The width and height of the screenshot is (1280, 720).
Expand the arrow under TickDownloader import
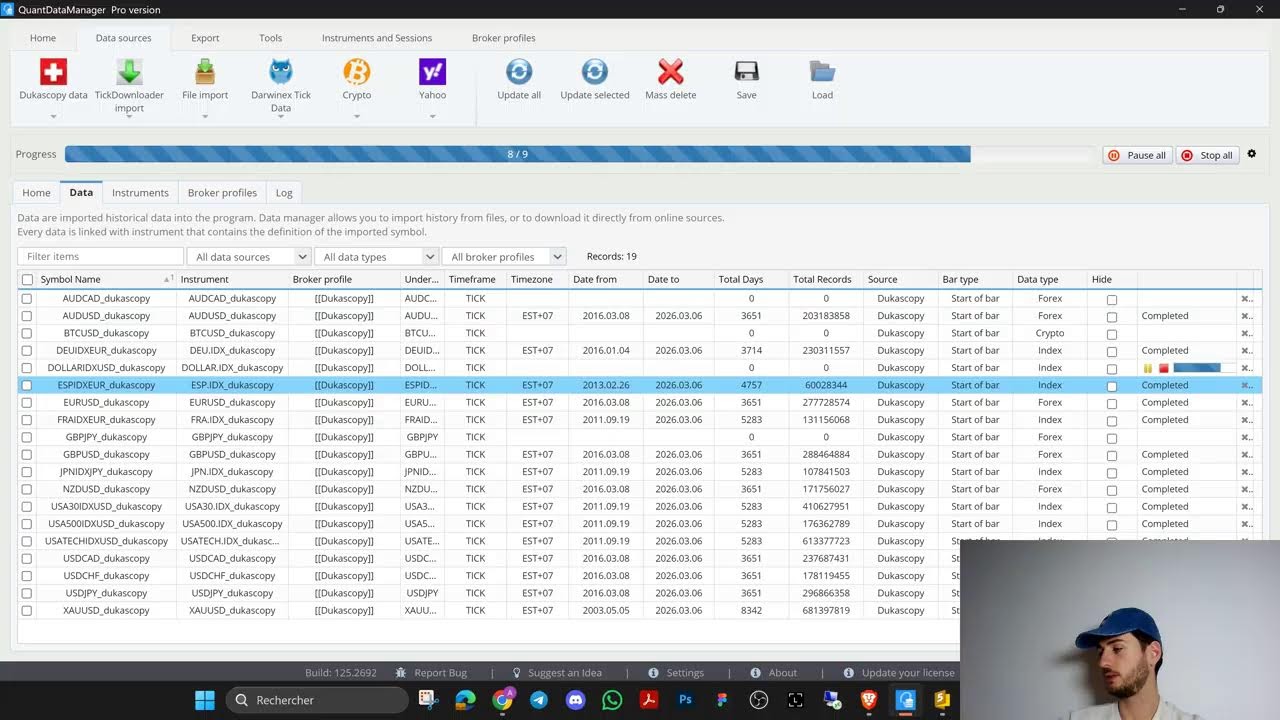[x=129, y=116]
